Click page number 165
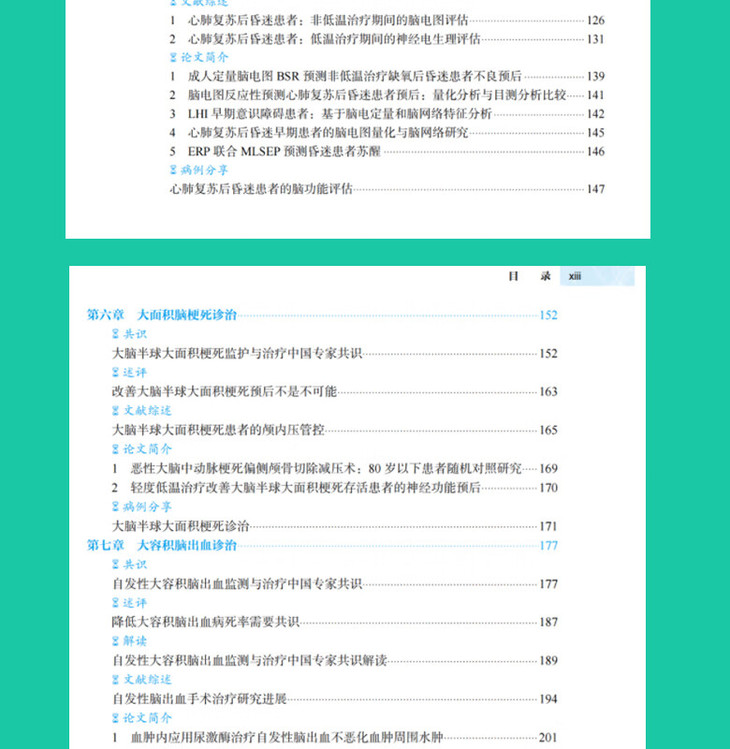The height and width of the screenshot is (749, 730). tap(548, 430)
